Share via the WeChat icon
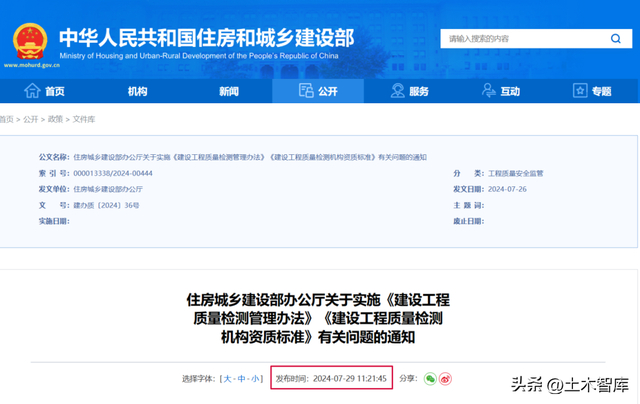Viewport: 640px width, 404px height. coord(430,379)
